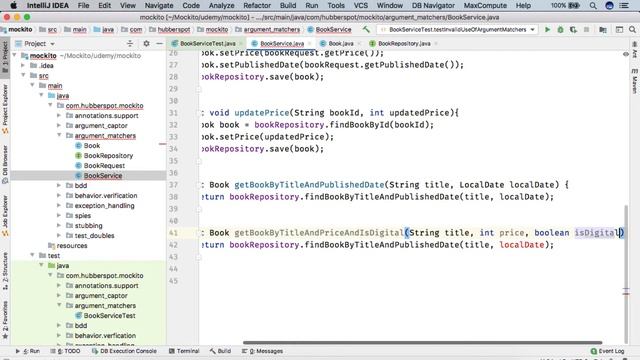The image size is (640, 360).
Task: Expand the stubbing package
Action: (x=59, y=225)
